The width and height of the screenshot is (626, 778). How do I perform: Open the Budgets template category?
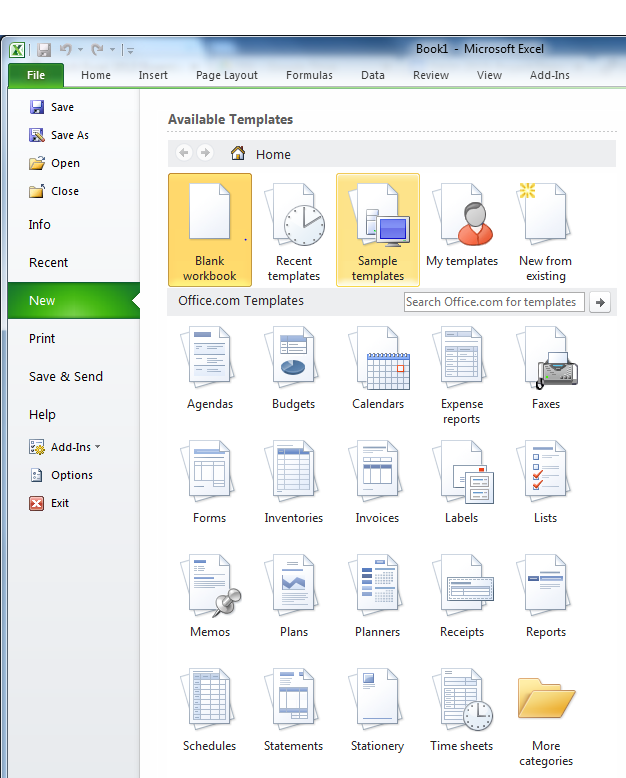coord(294,369)
